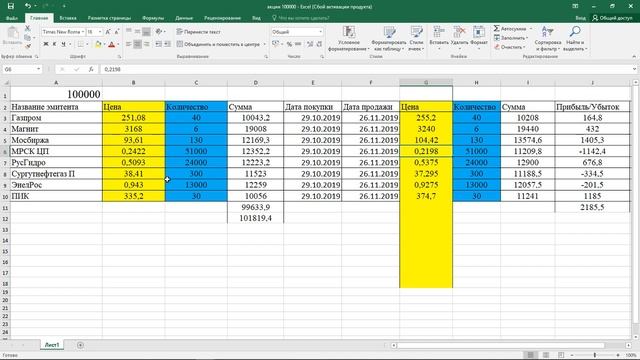640x360 pixels.
Task: Select the Page Layout view icon
Action: [546, 355]
